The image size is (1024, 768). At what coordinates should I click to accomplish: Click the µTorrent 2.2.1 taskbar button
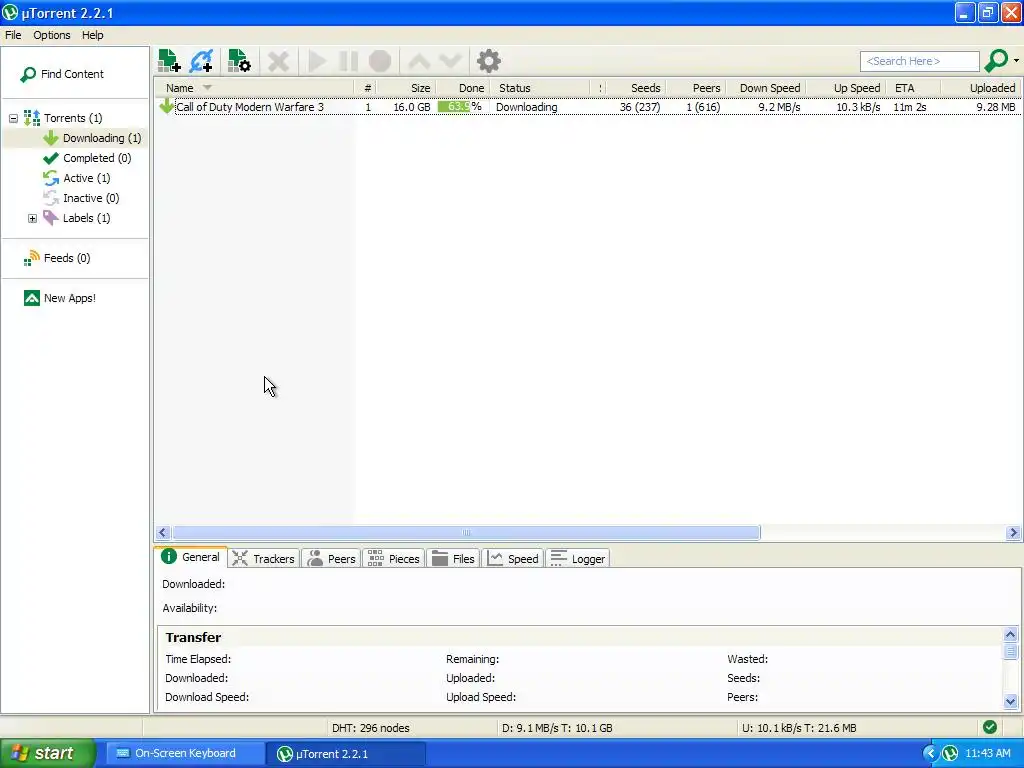coord(346,754)
